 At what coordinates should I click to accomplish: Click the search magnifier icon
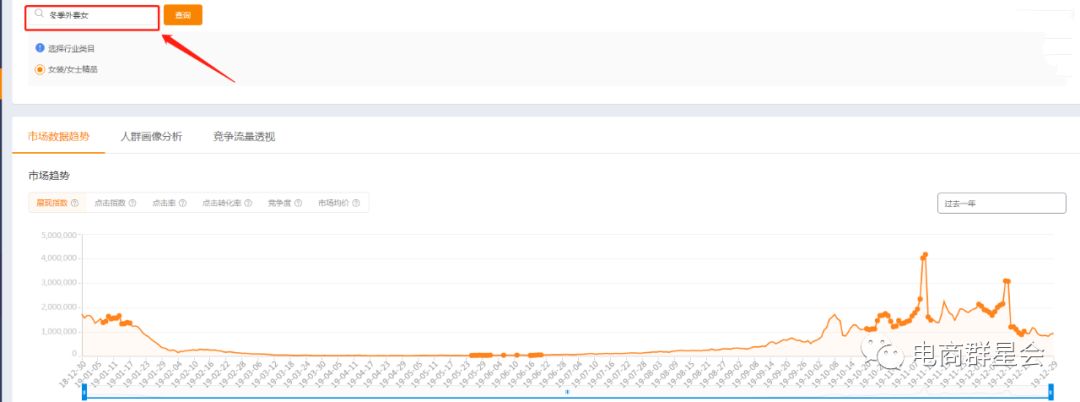pos(39,15)
